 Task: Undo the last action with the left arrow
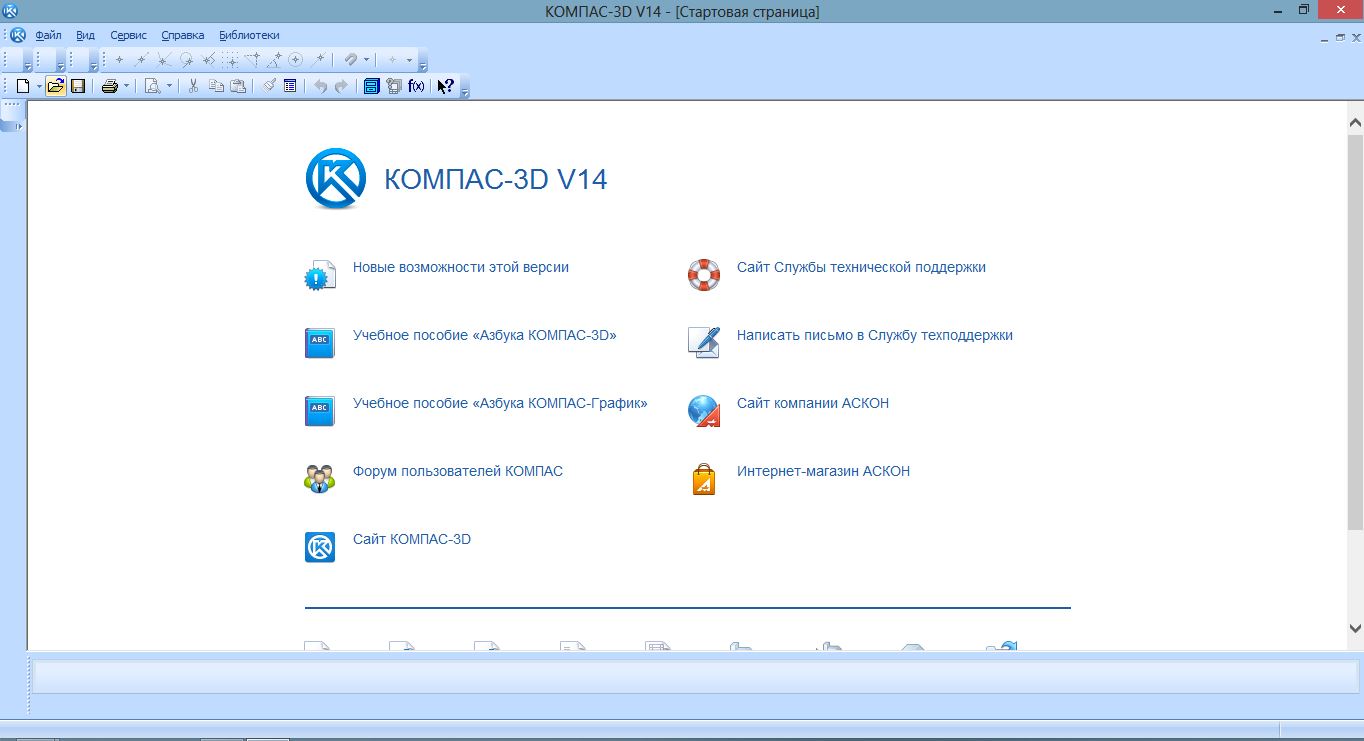[x=320, y=86]
